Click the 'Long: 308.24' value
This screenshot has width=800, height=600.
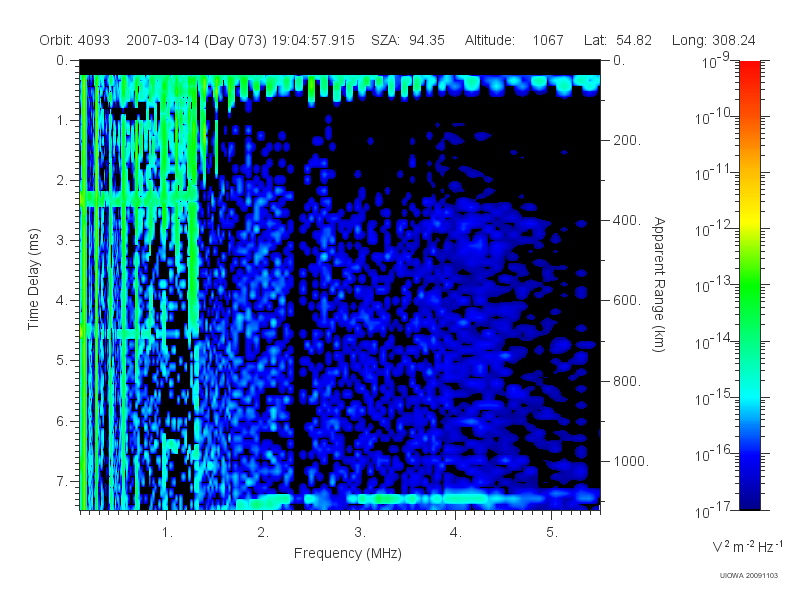click(713, 40)
